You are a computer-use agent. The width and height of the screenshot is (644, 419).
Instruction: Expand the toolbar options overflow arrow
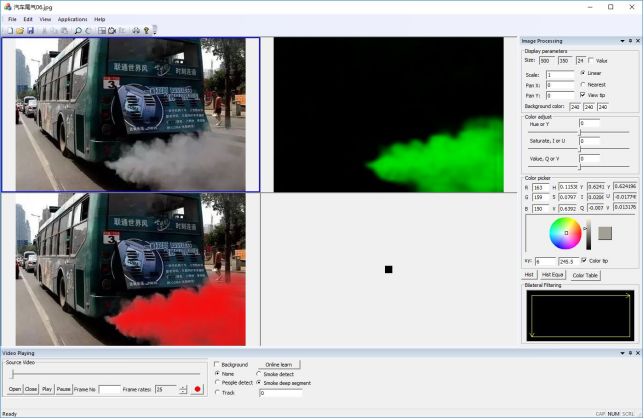[155, 30]
